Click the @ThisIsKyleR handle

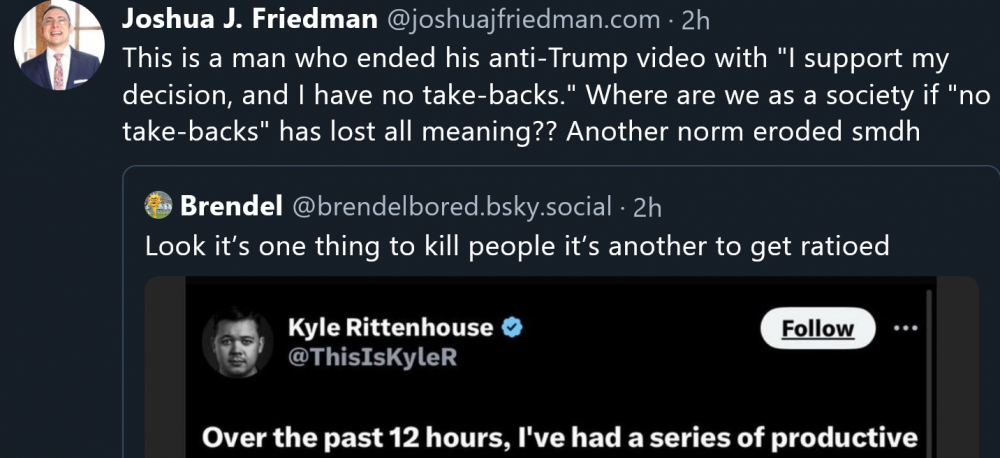372,356
